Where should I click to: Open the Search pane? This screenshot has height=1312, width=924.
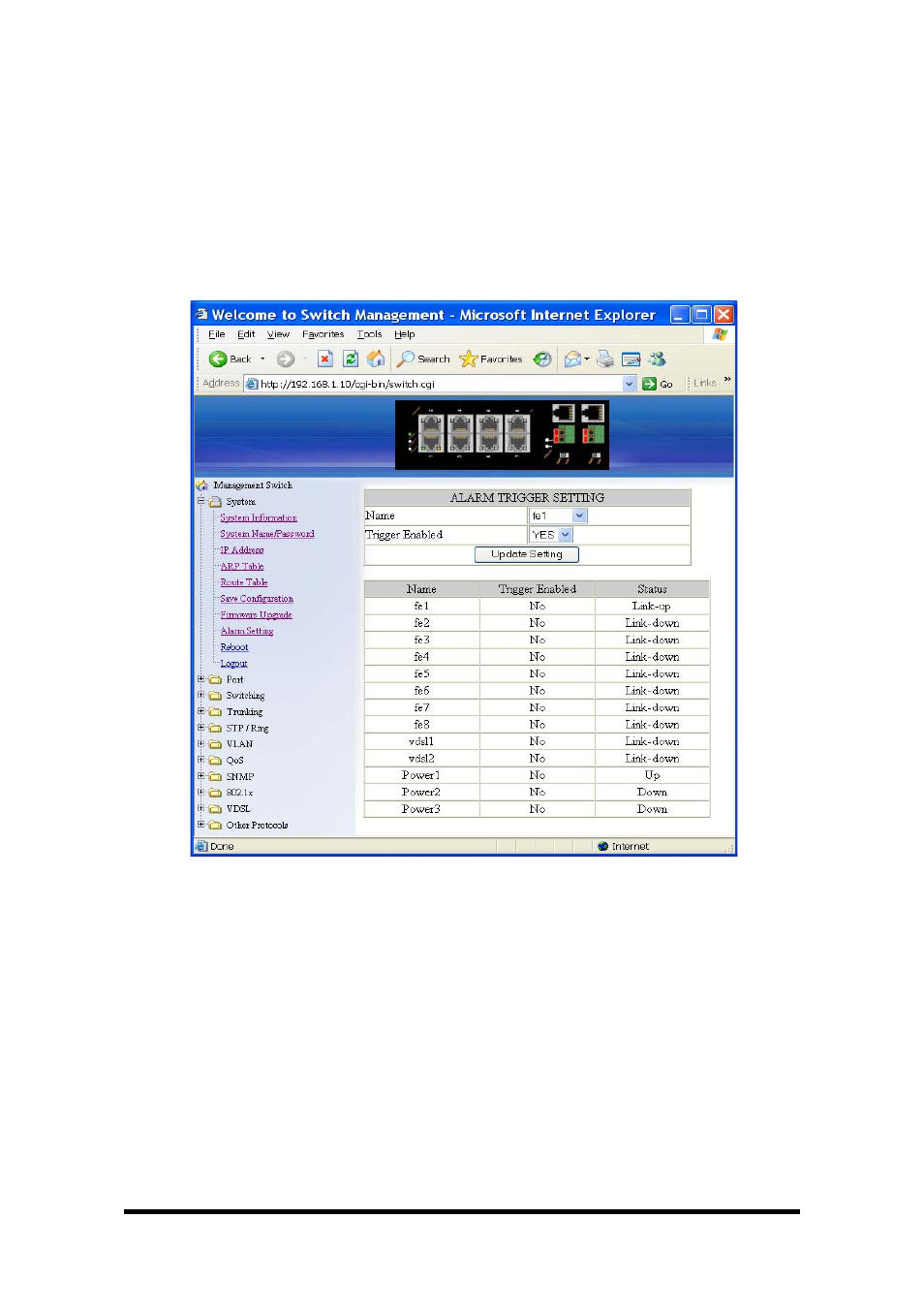(423, 359)
